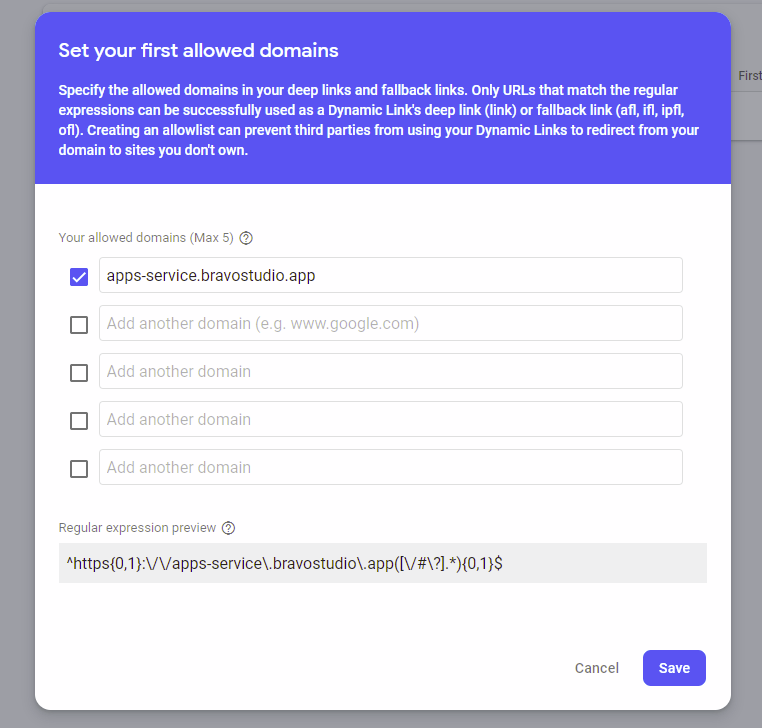Cancel the allowed domains dialog
Viewport: 762px width, 728px height.
tap(597, 668)
